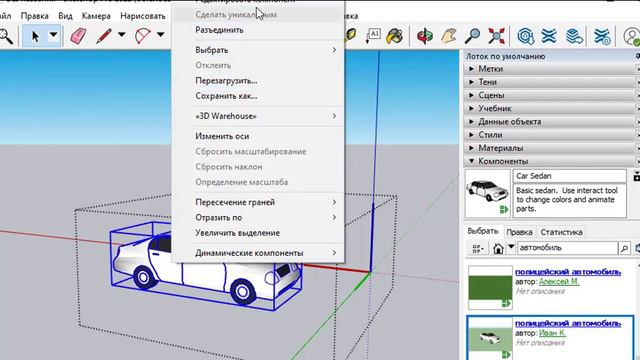Select the Иван К. police car thumbnail
Image resolution: width=640 pixels, height=360 pixels.
click(x=490, y=338)
